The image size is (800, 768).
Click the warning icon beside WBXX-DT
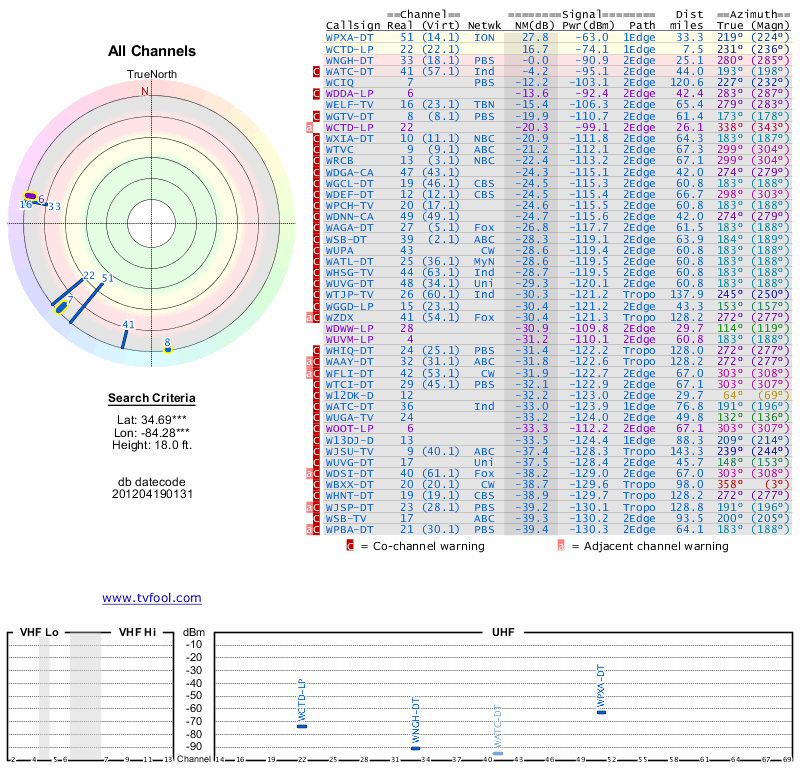click(317, 485)
